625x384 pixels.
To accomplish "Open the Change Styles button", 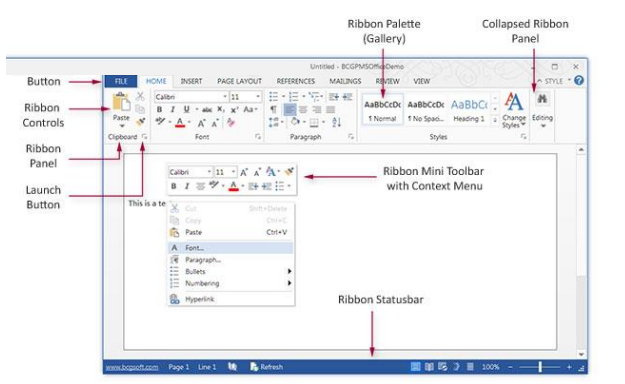I will coord(514,110).
